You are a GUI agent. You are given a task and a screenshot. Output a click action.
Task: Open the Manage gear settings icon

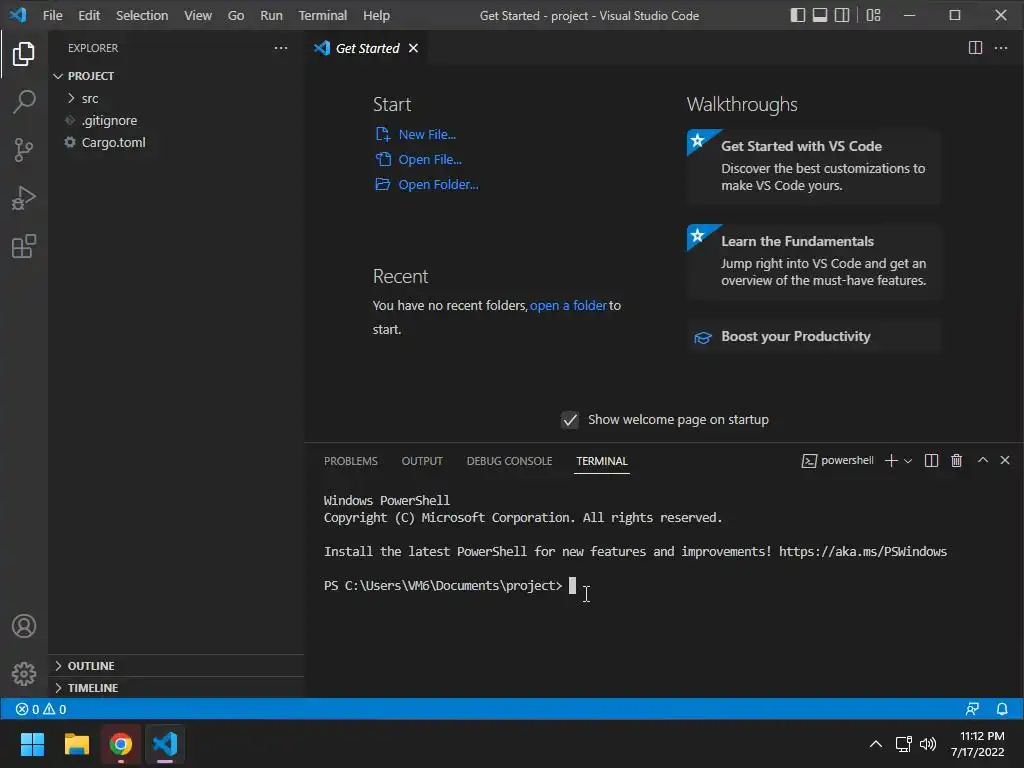[x=24, y=674]
